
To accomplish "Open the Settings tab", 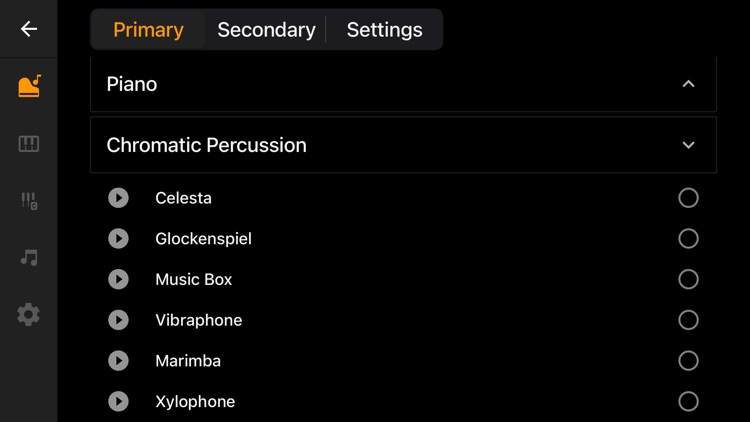I will [384, 30].
